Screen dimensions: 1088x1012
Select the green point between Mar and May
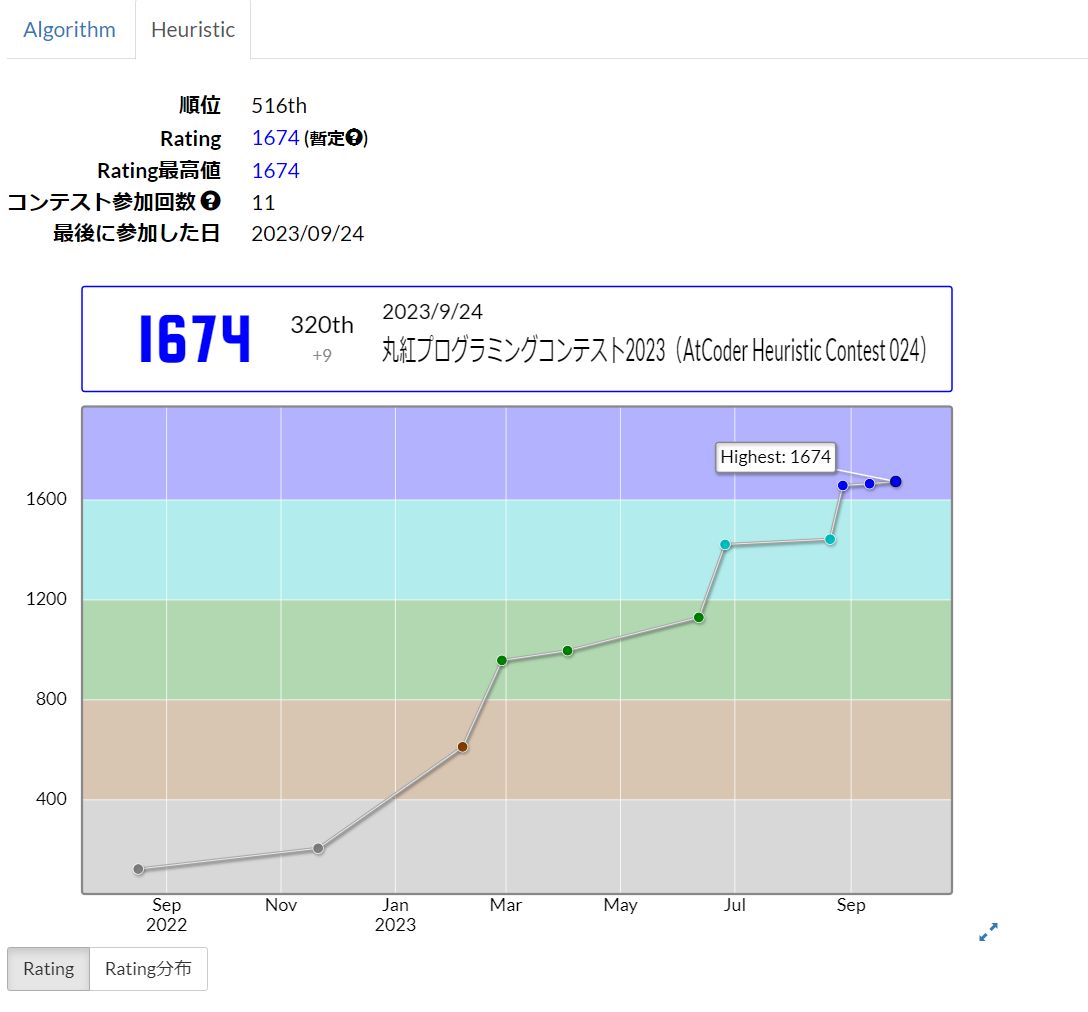tap(568, 650)
